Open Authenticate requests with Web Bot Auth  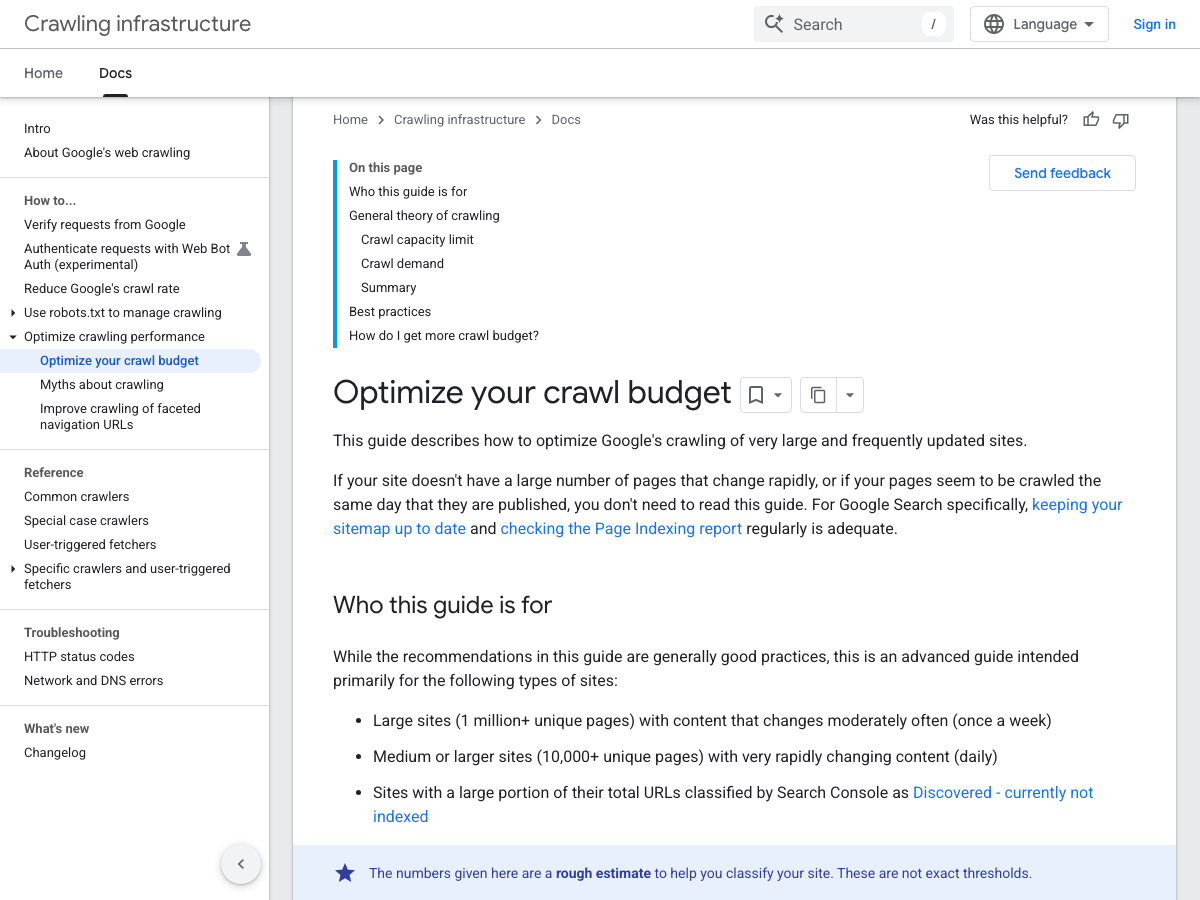127,257
